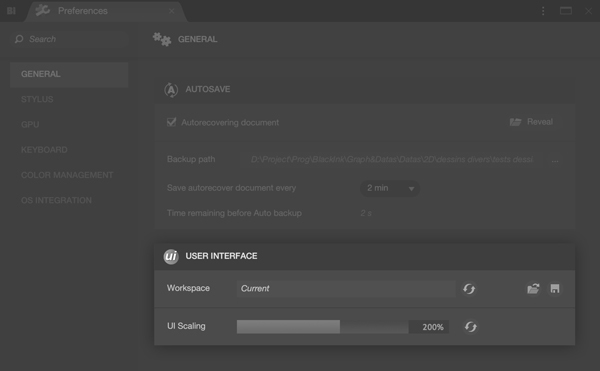This screenshot has width=600, height=371.
Task: Open the GPU preferences section
Action: (x=30, y=125)
